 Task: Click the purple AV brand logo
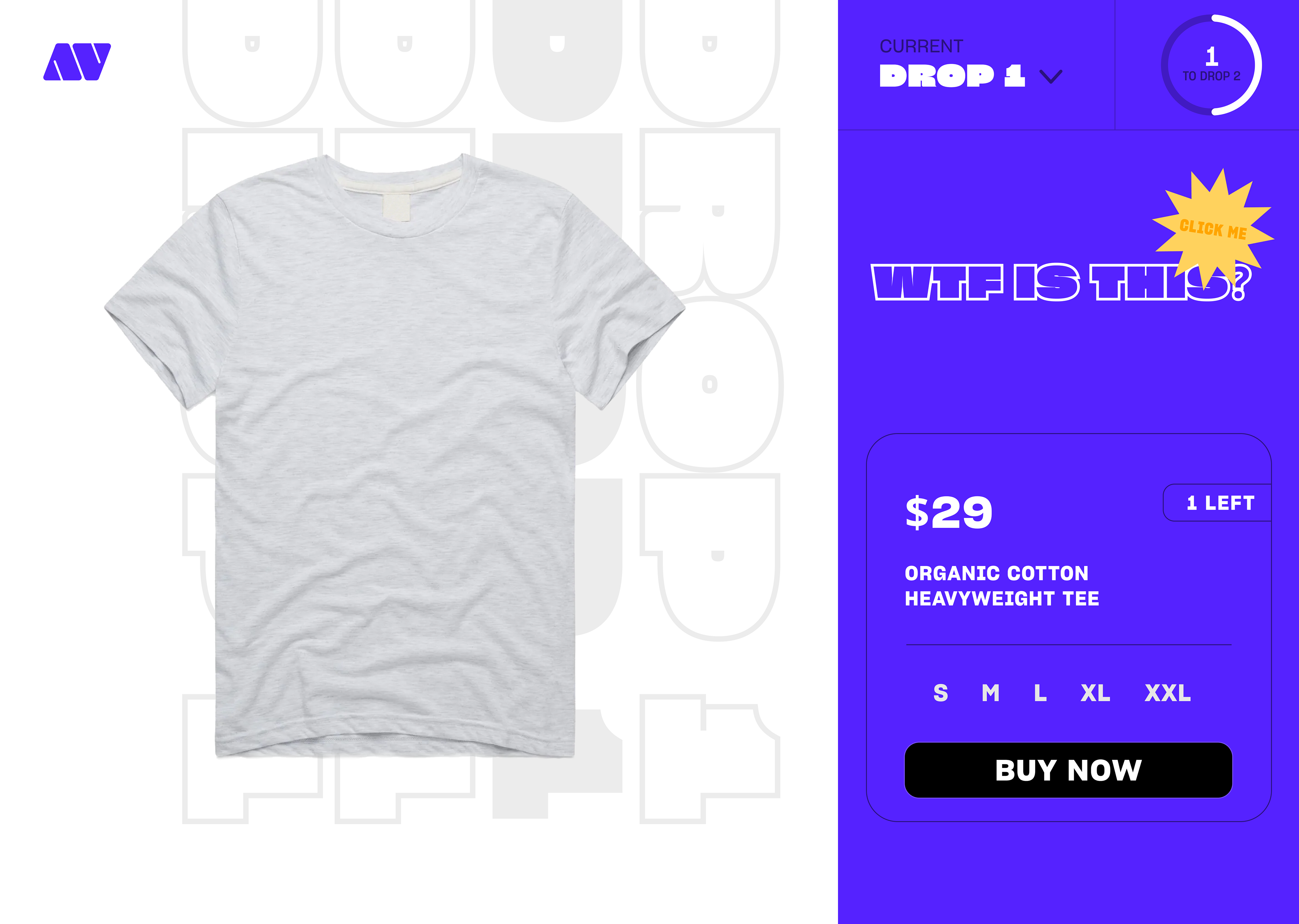77,62
